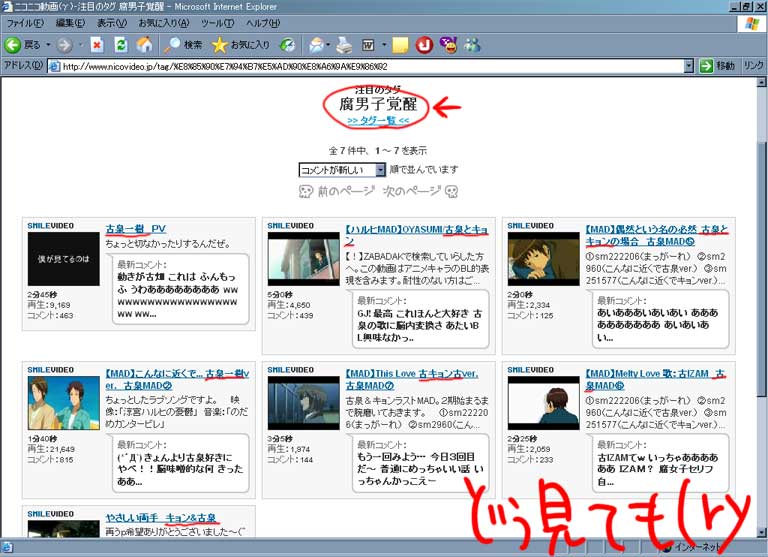Click the >> タグ一覧 << link

(x=378, y=121)
